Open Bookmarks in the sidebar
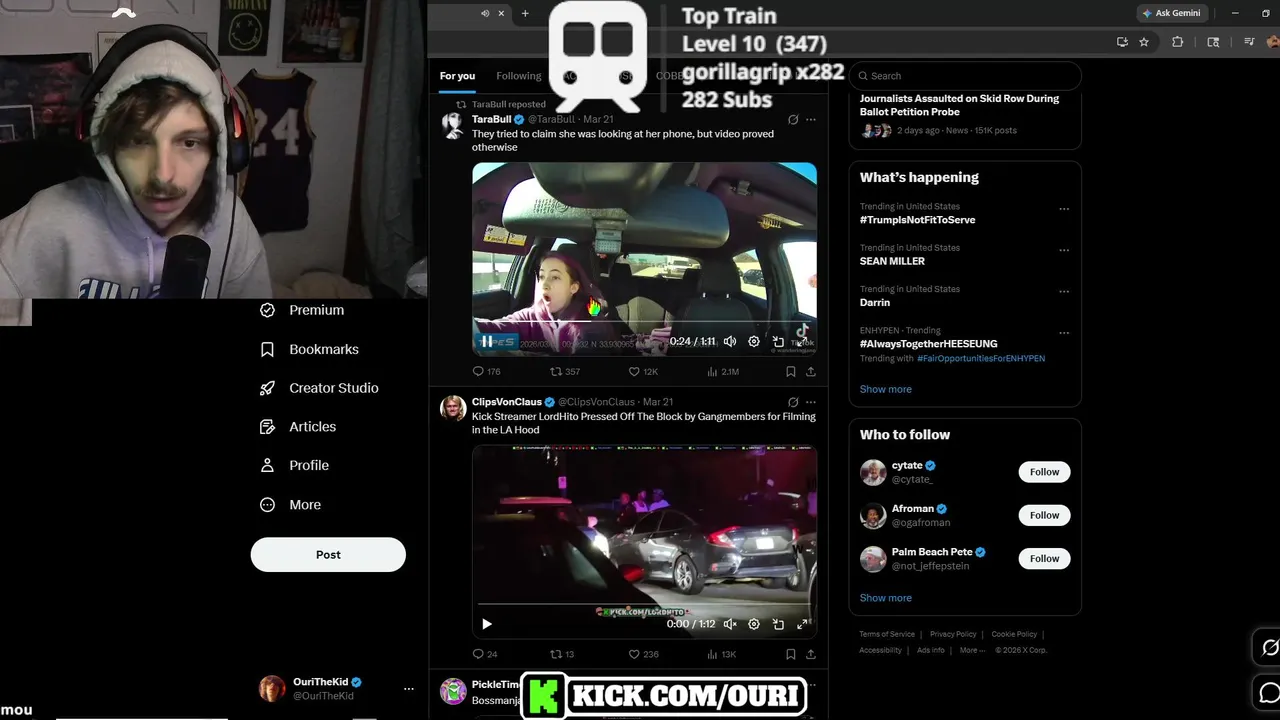 [x=309, y=349]
